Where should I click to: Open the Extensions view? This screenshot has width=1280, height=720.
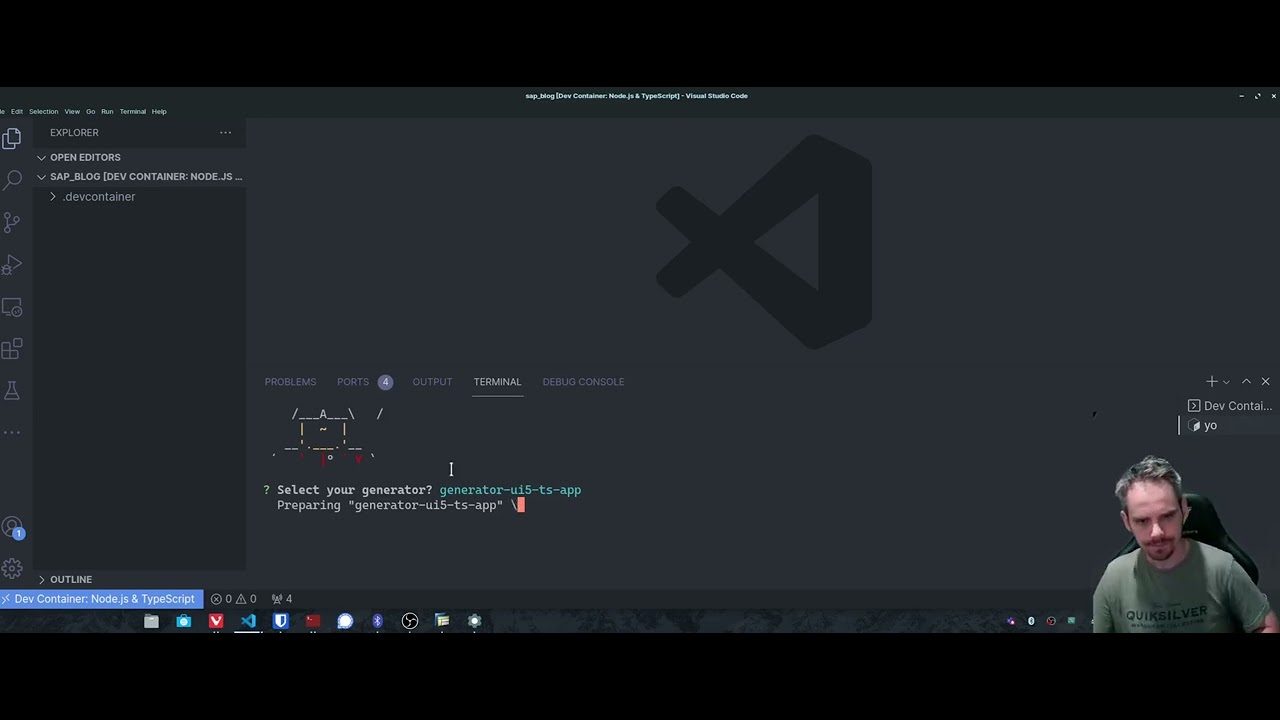12,349
